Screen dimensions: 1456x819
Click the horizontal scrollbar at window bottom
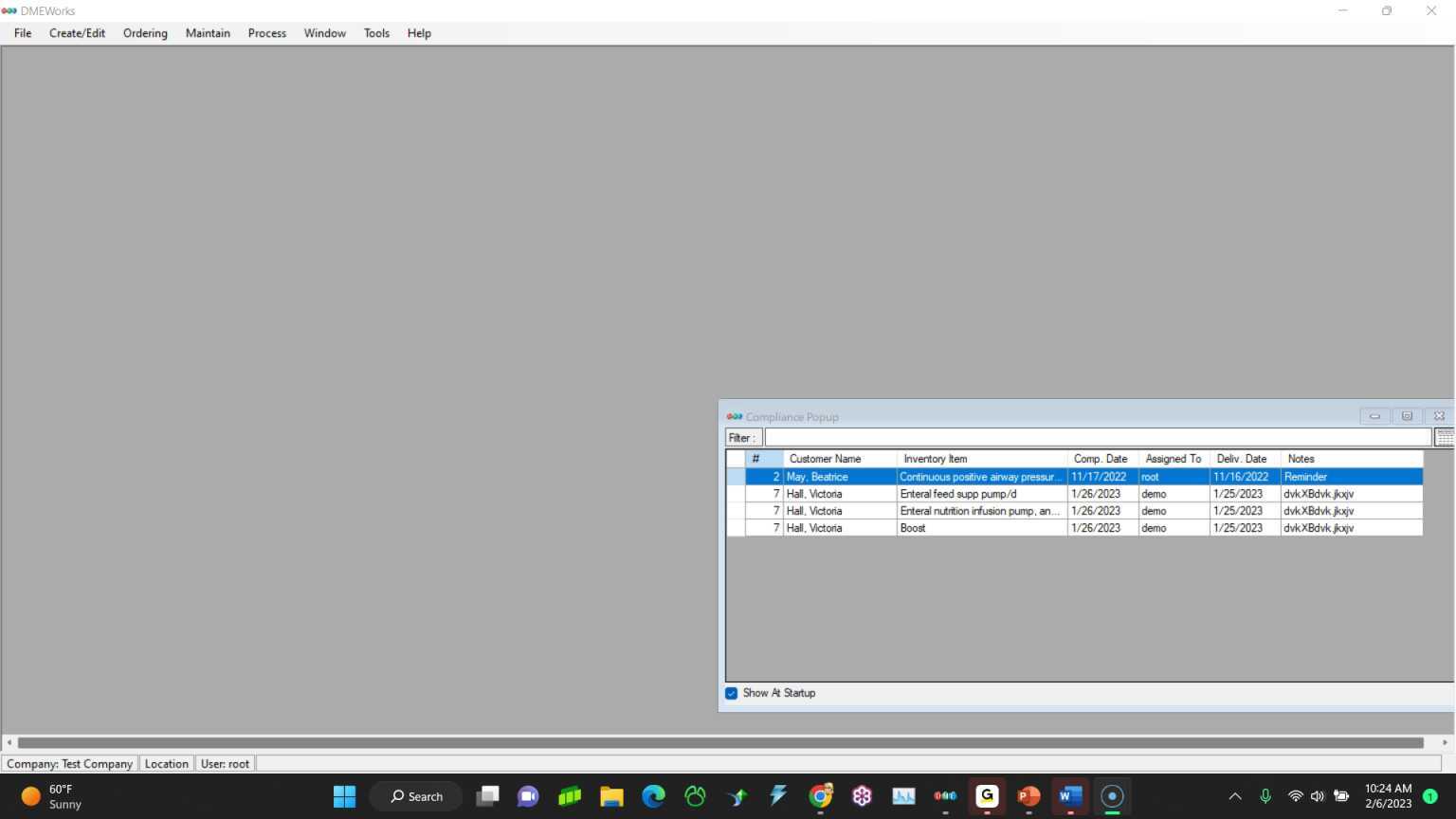[x=720, y=743]
